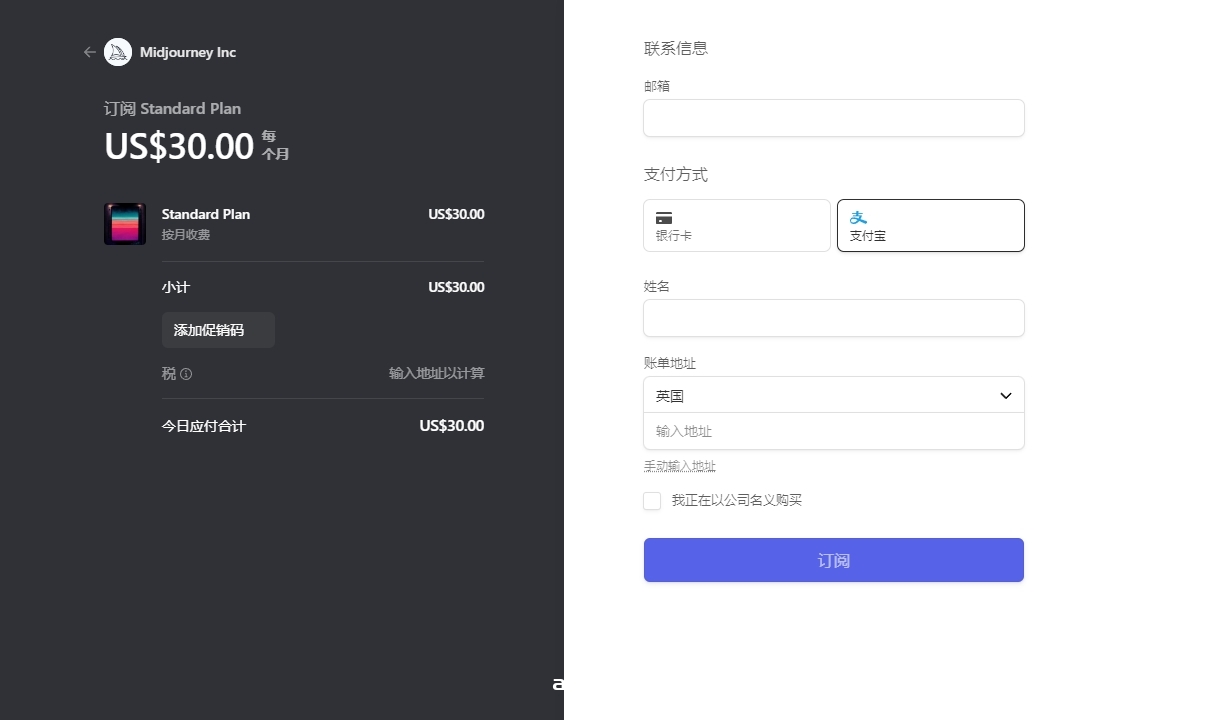Click the 我正在以公司名义购买 label text
Image resolution: width=1211 pixels, height=720 pixels.
736,500
